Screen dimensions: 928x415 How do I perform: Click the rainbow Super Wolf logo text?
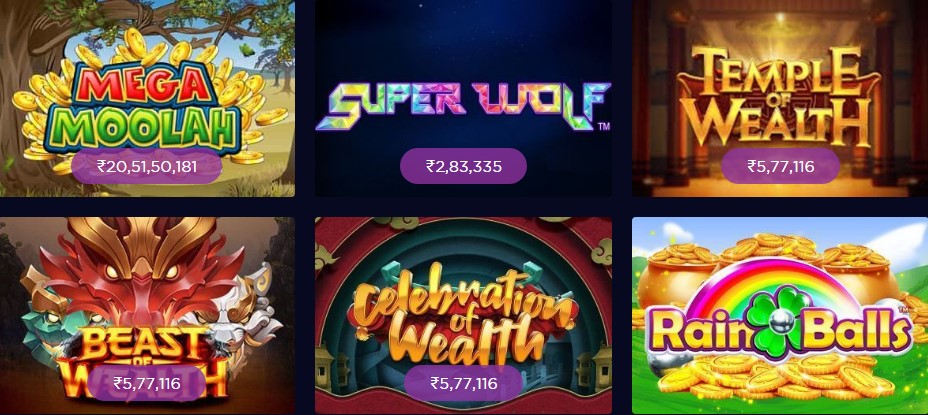click(x=463, y=107)
